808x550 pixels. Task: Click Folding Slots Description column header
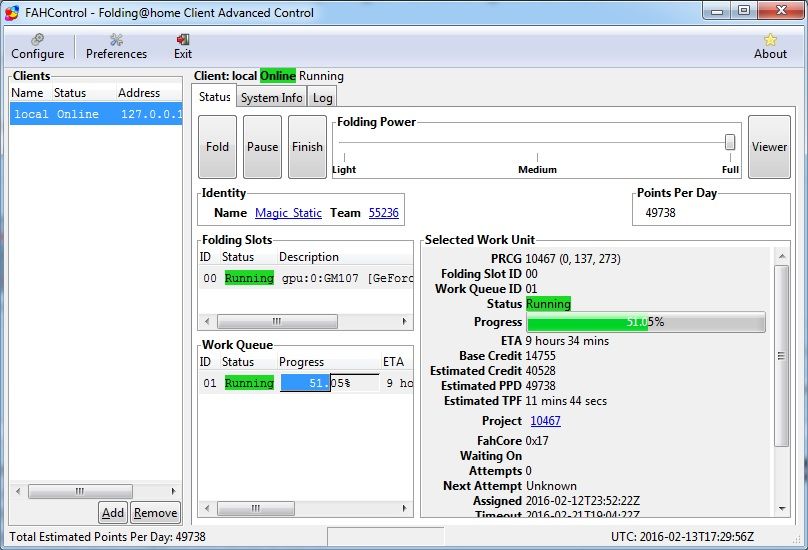(345, 257)
